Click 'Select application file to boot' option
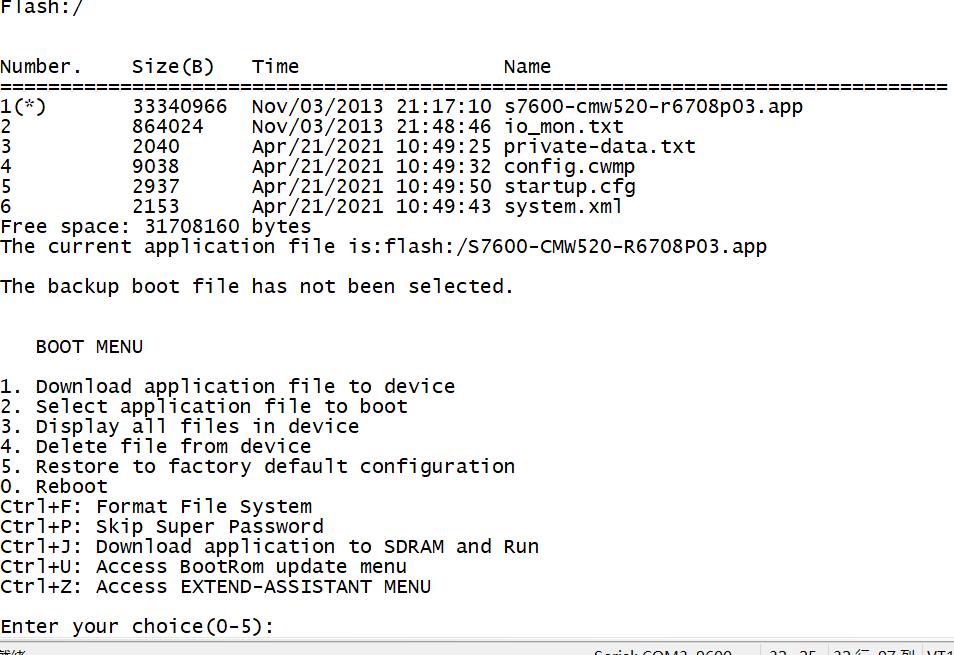The image size is (954, 655). point(221,407)
